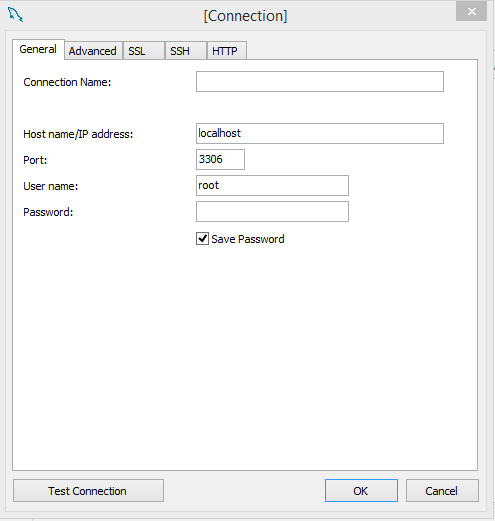Confirm with the OK button

click(x=361, y=490)
